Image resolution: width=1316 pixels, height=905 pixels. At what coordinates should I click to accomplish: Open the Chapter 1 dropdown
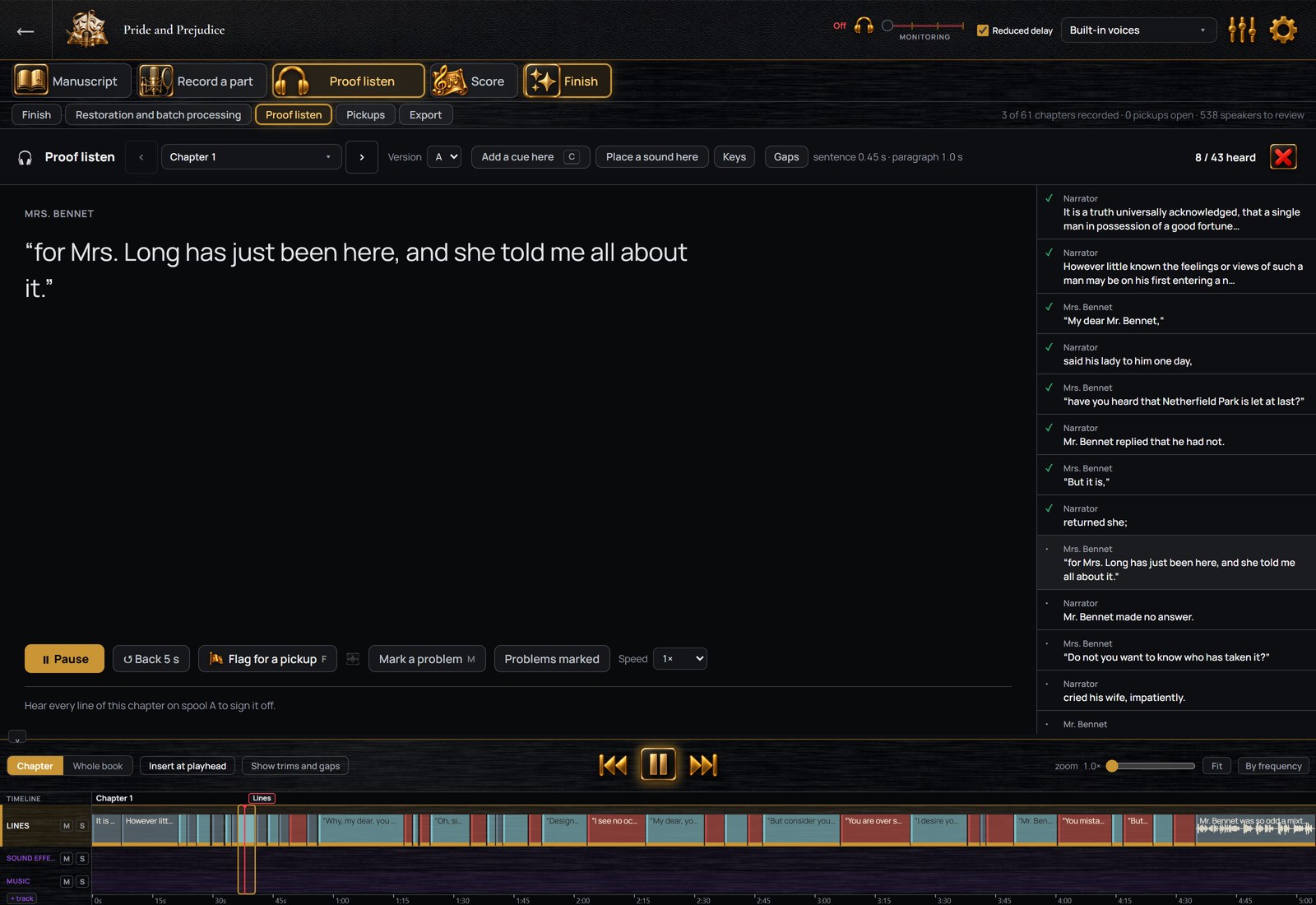[251, 157]
